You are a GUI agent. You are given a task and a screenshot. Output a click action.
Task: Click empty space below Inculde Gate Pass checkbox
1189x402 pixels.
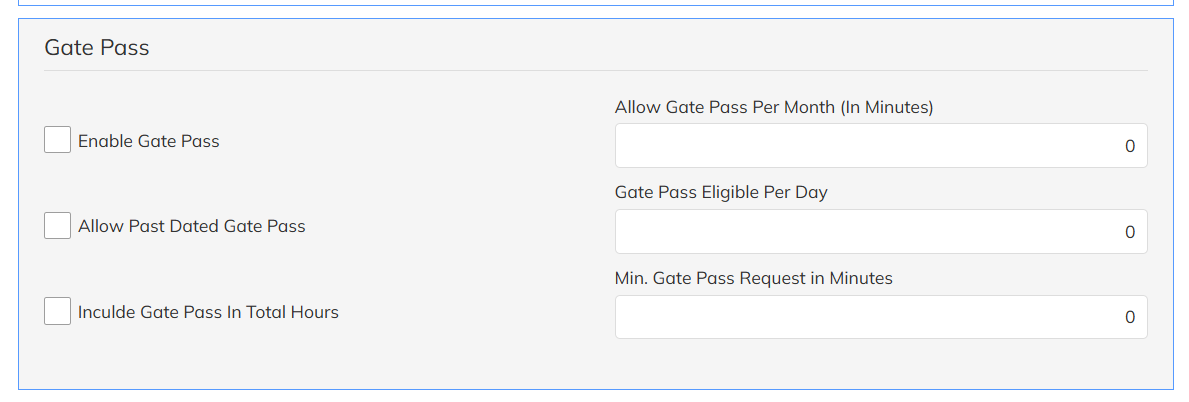click(200, 360)
